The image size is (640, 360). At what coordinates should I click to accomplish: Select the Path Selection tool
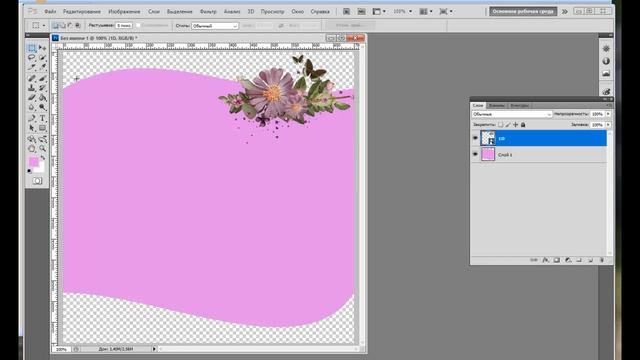coord(32,128)
